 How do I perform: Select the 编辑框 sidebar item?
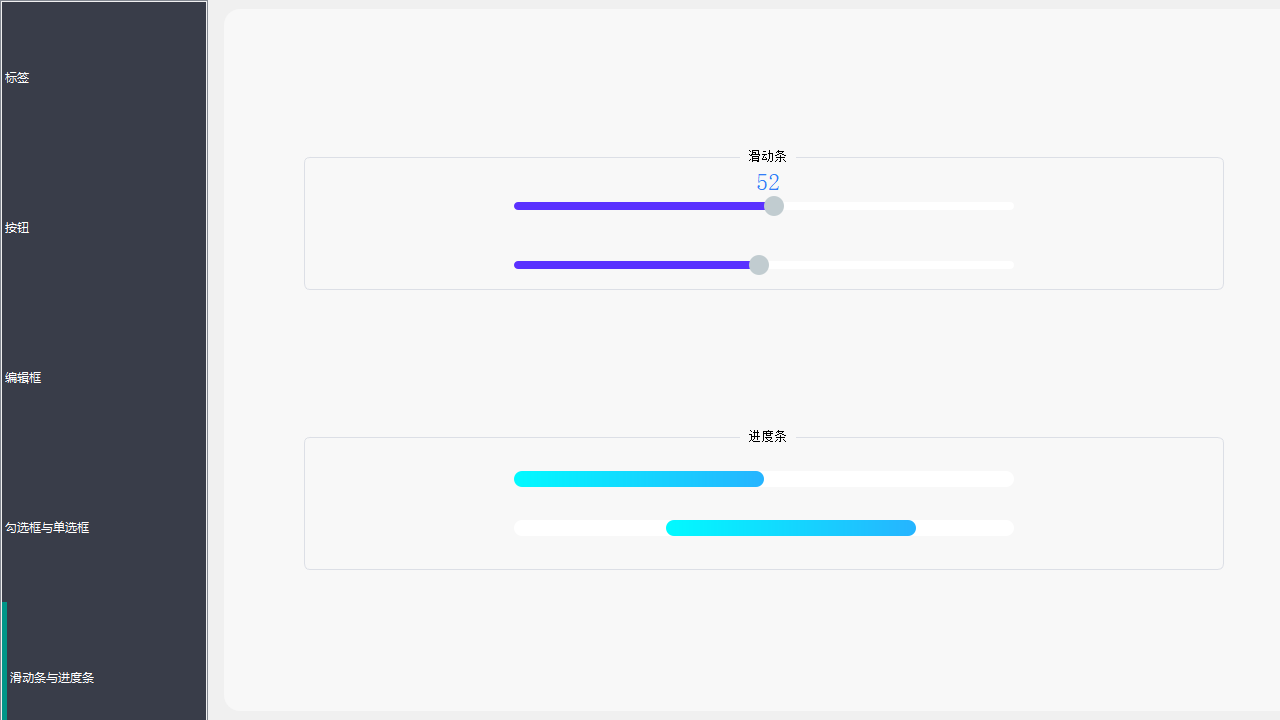[104, 377]
